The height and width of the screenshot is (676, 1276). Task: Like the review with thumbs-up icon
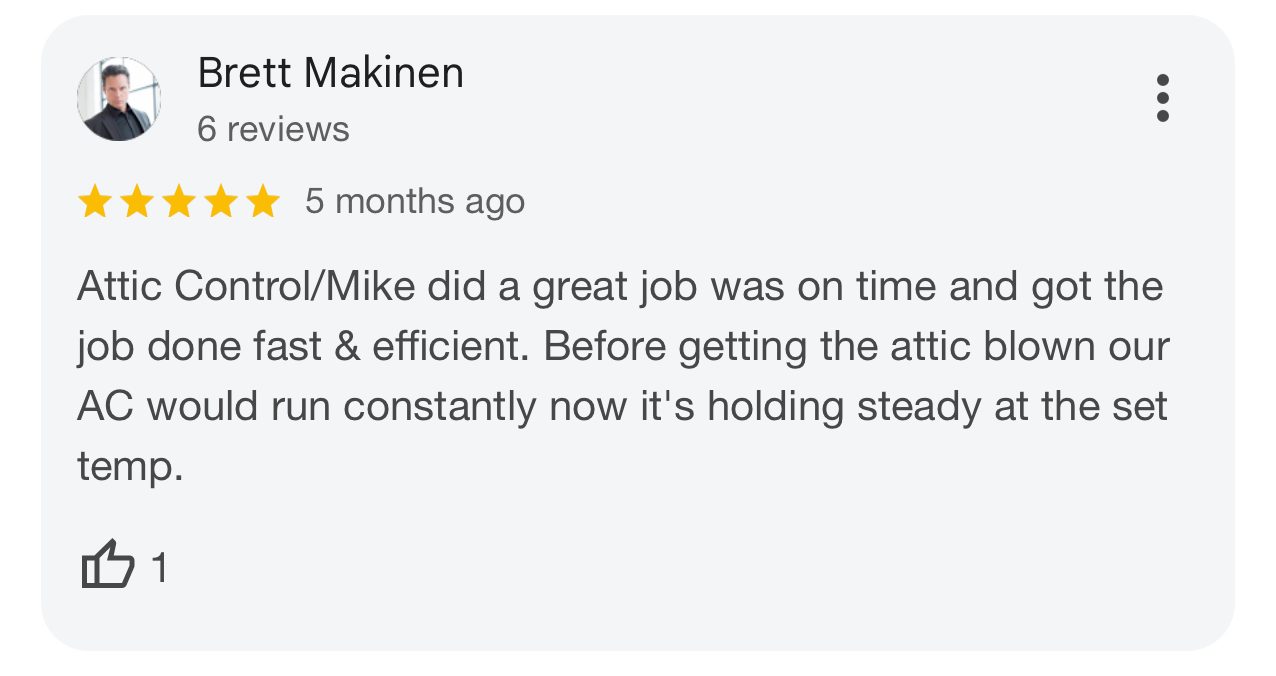[107, 564]
